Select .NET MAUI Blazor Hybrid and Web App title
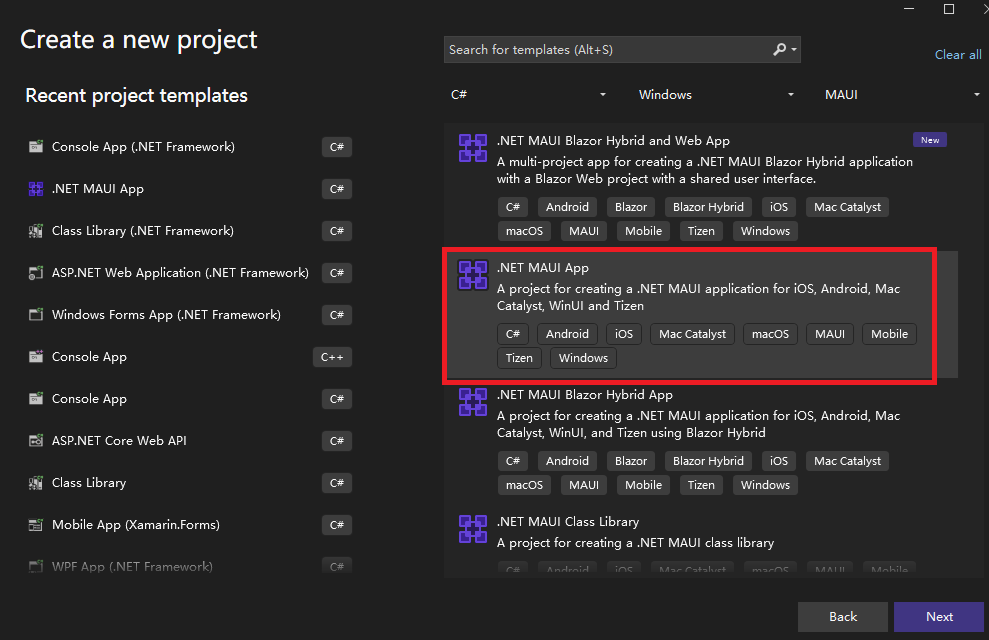 click(x=613, y=141)
